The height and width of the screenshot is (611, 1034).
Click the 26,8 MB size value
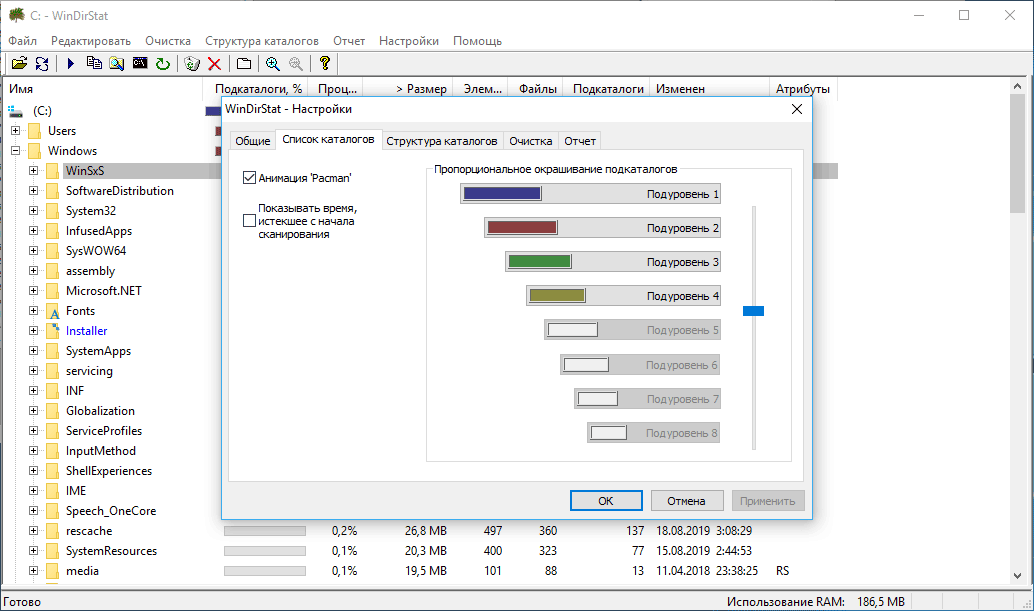coord(426,531)
